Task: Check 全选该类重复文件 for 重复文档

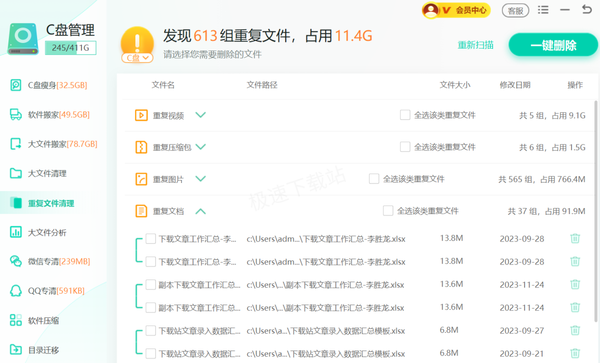Action: click(388, 211)
